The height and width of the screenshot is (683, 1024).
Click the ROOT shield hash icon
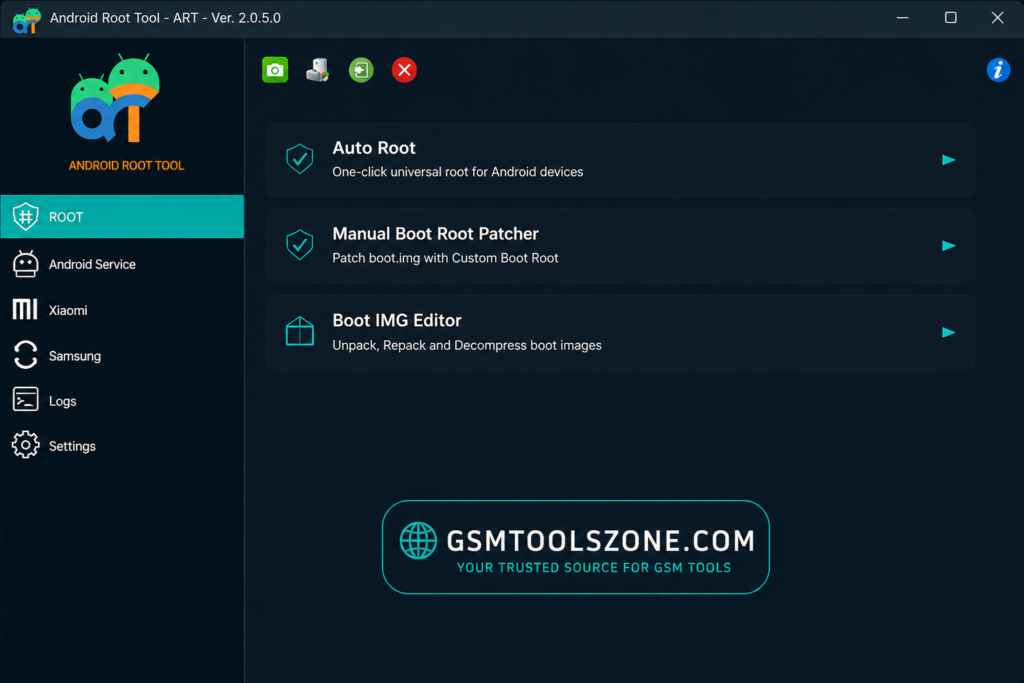25,216
